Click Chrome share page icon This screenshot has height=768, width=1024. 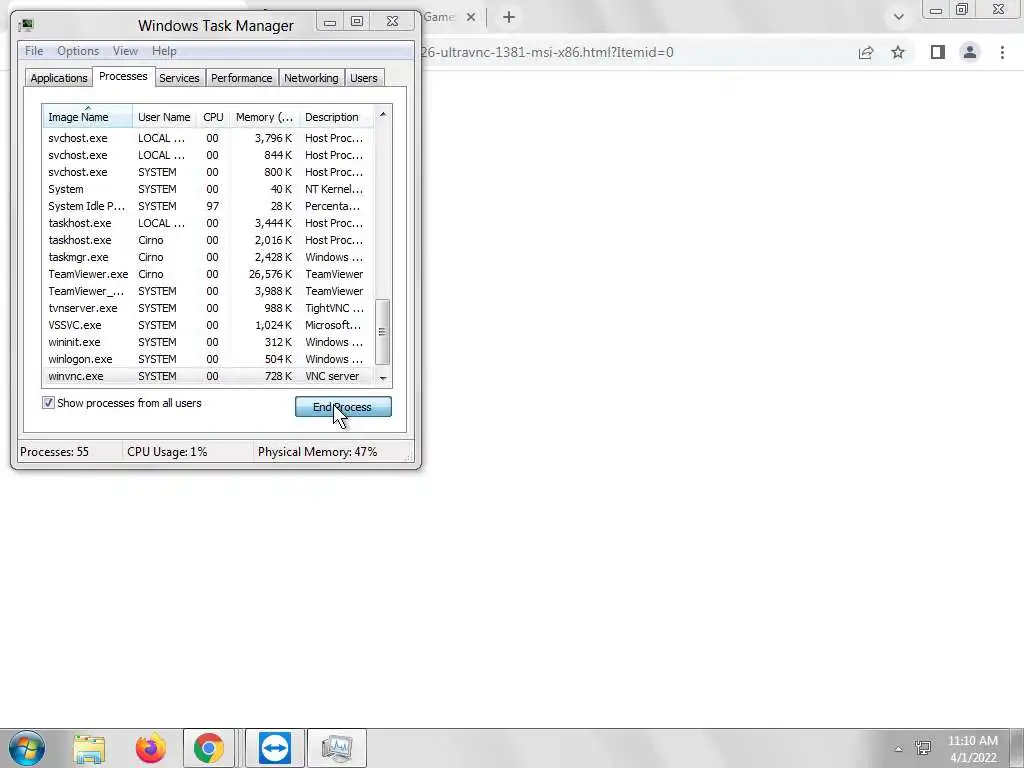(866, 52)
